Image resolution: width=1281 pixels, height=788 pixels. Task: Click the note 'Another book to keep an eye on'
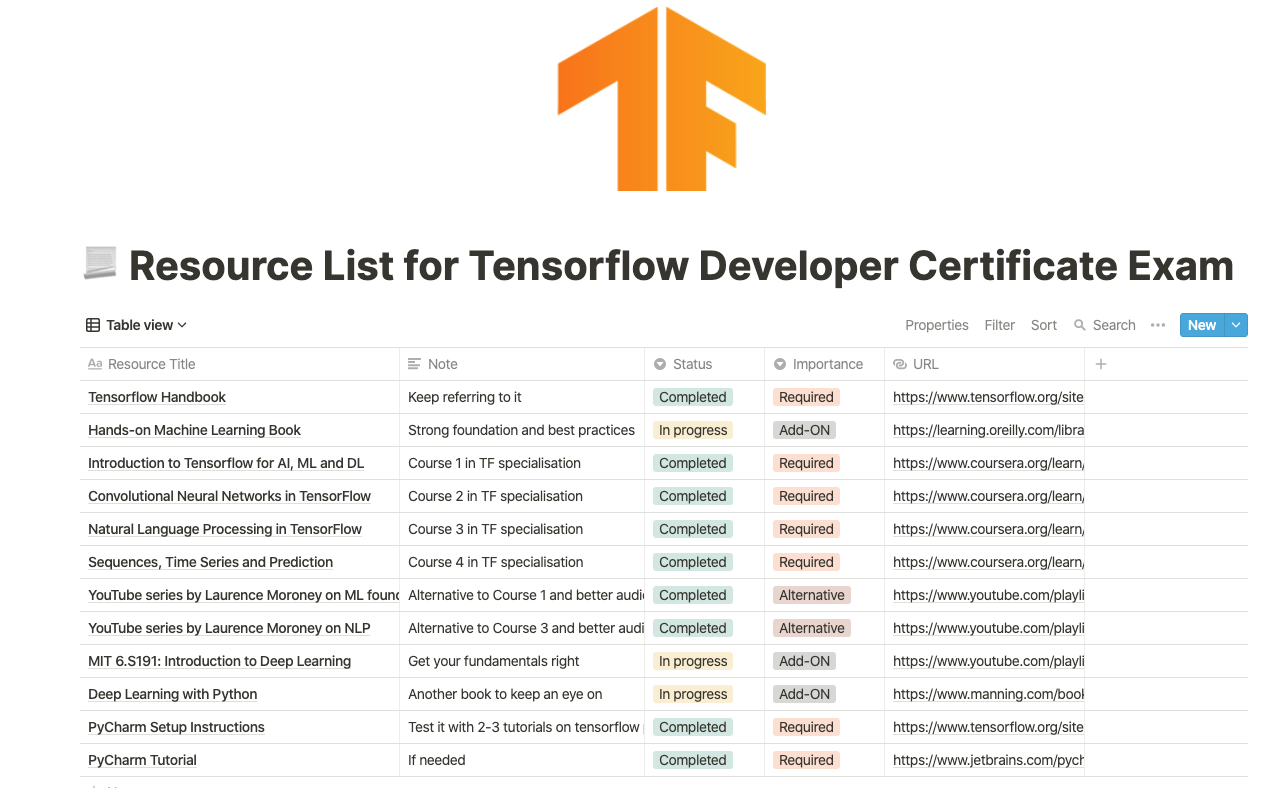pyautogui.click(x=505, y=694)
